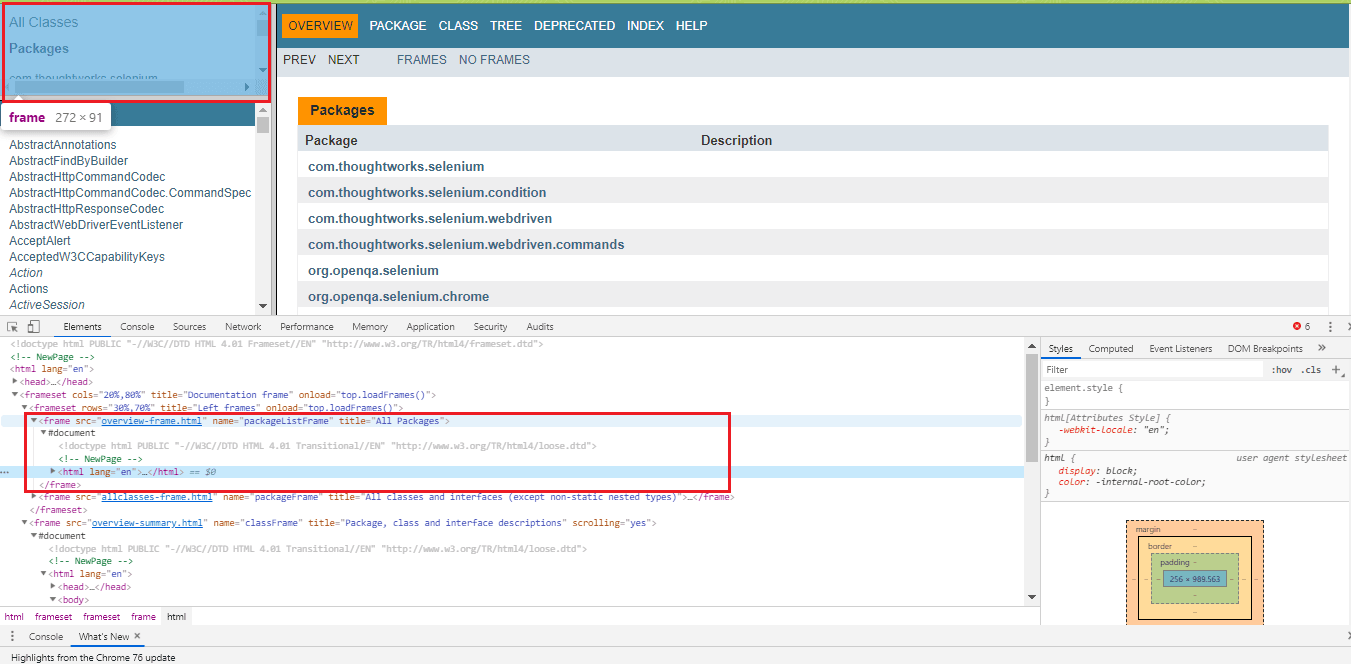This screenshot has height=664, width=1351.
Task: Open the org.openqa.selenium.chrome package link
Action: click(398, 297)
